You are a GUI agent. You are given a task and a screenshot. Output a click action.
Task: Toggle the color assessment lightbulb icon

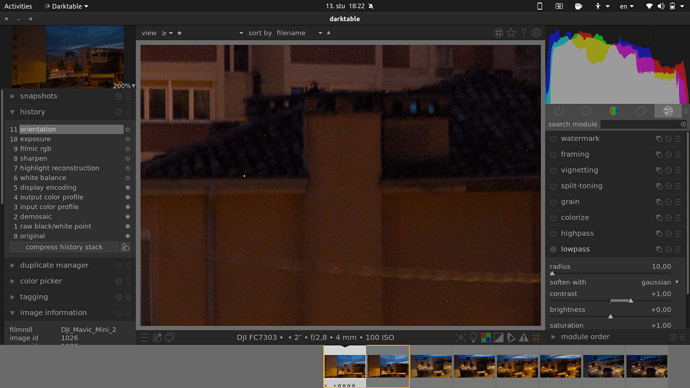(473, 337)
